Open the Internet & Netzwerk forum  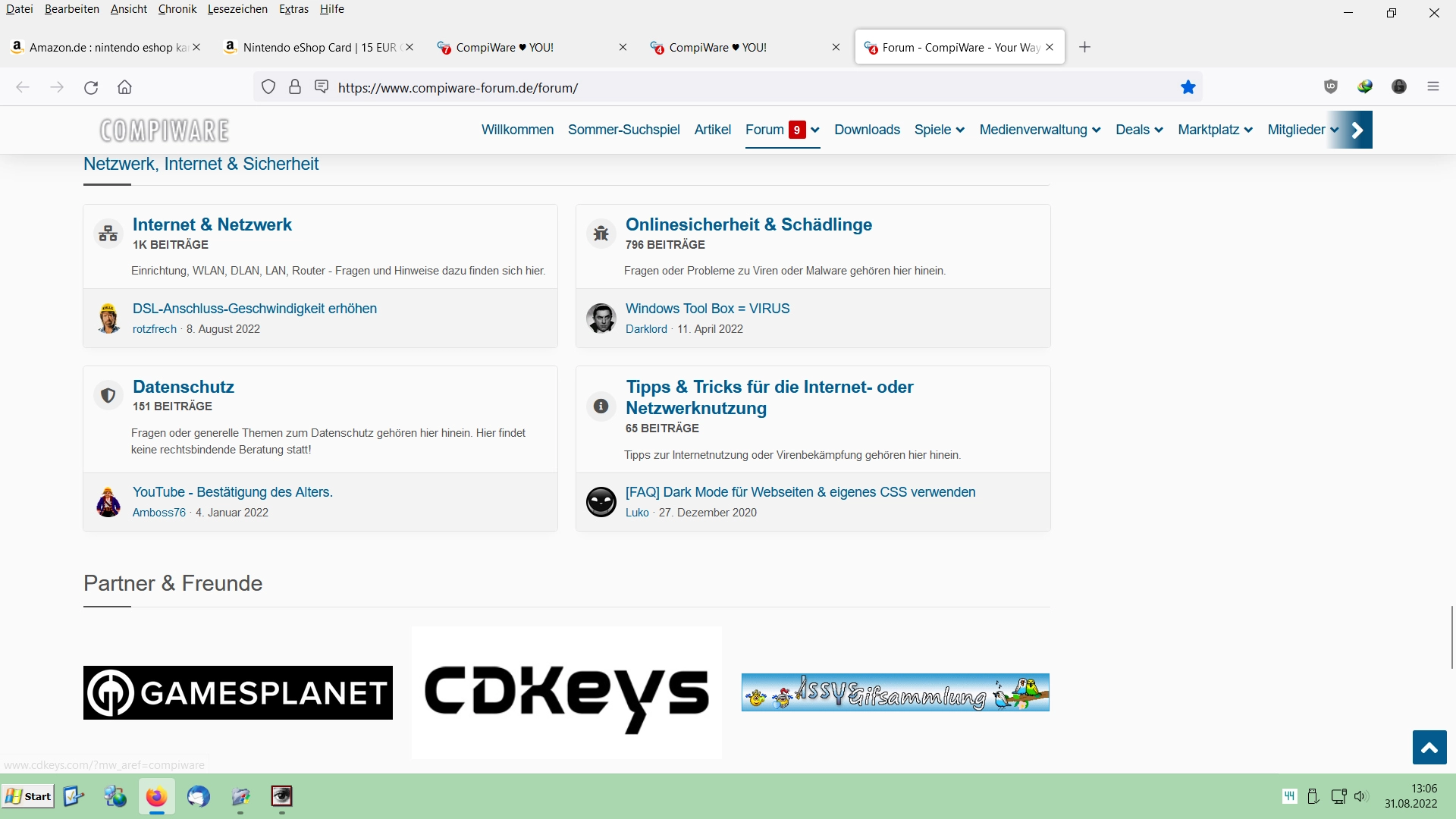tap(212, 224)
